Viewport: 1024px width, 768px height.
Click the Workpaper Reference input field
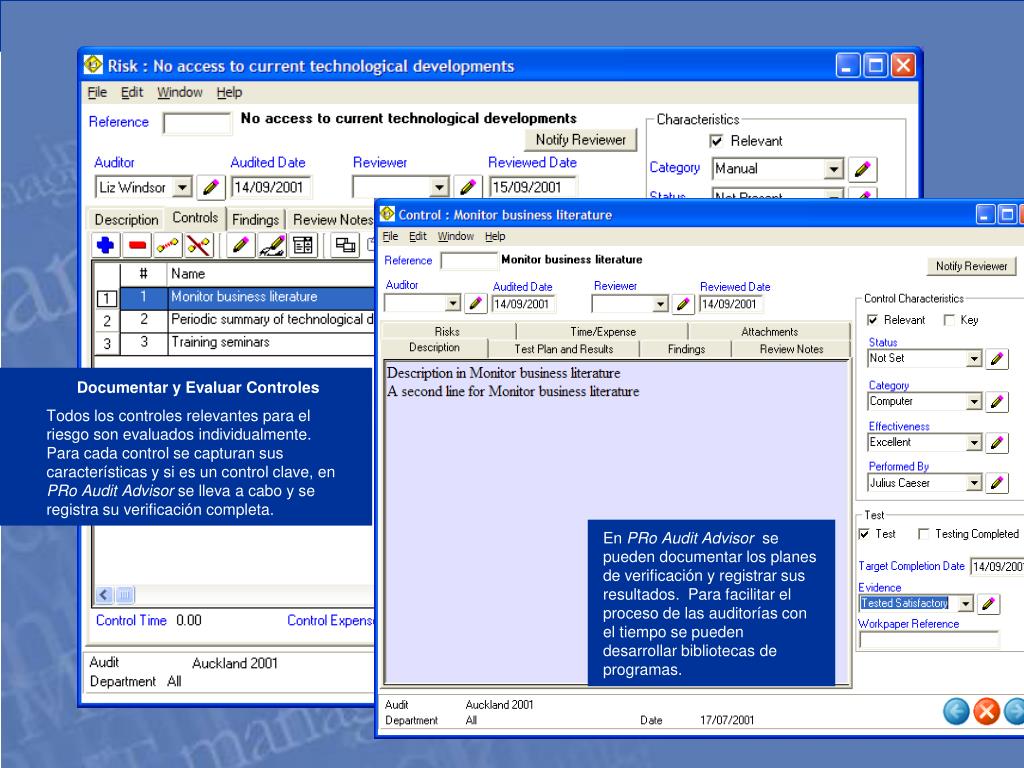[929, 641]
